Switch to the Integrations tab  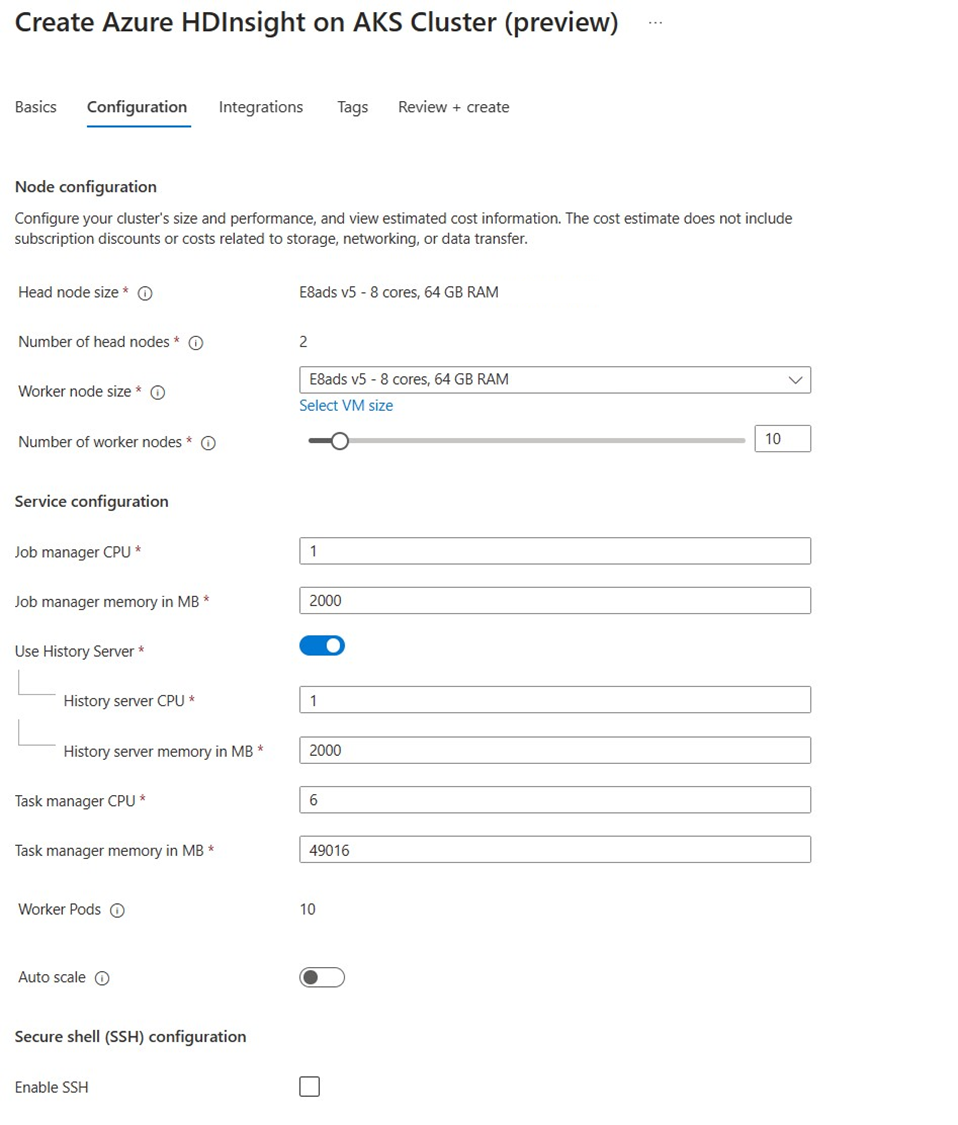coord(260,107)
